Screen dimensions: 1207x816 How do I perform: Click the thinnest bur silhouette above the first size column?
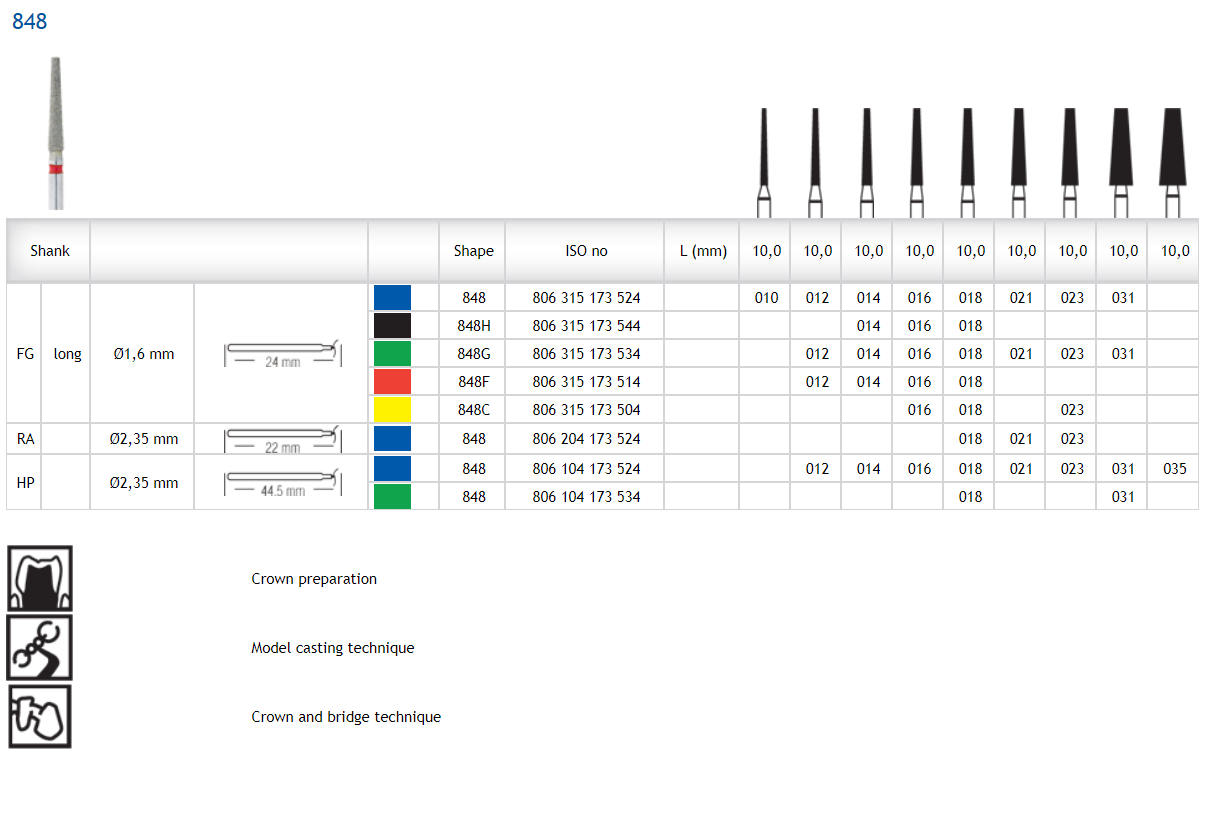(x=764, y=162)
